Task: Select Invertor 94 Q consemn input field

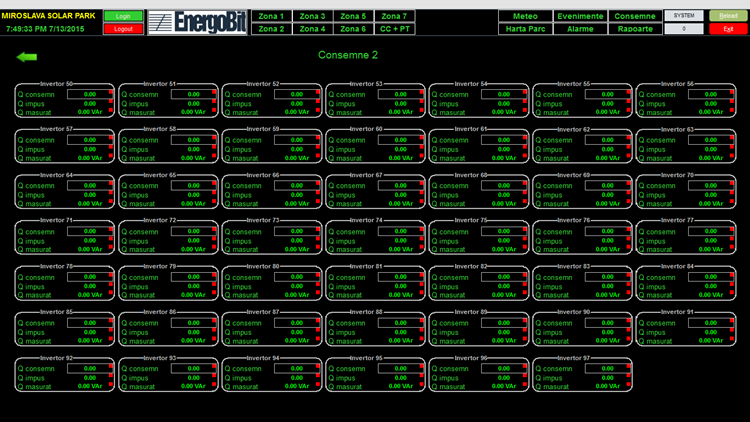Action: point(291,370)
